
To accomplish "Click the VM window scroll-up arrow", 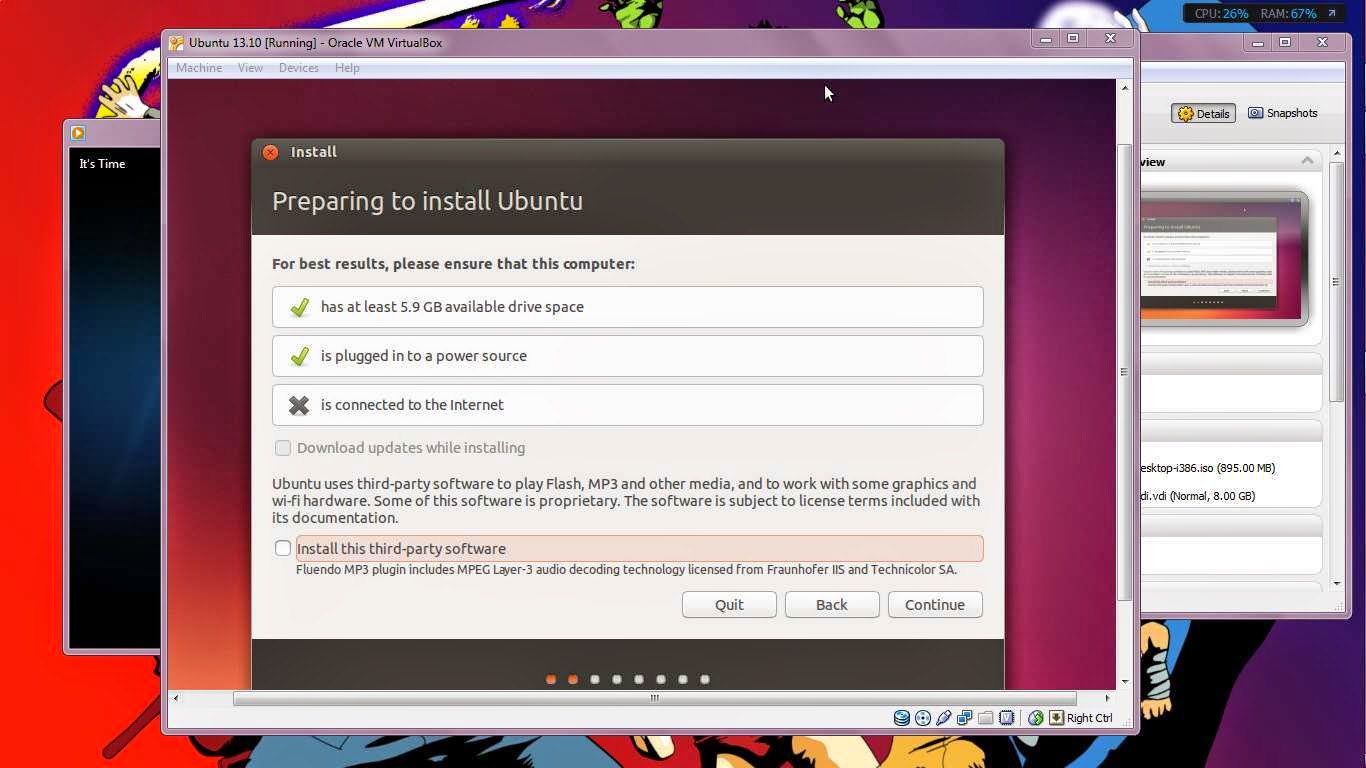I will click(x=1125, y=88).
